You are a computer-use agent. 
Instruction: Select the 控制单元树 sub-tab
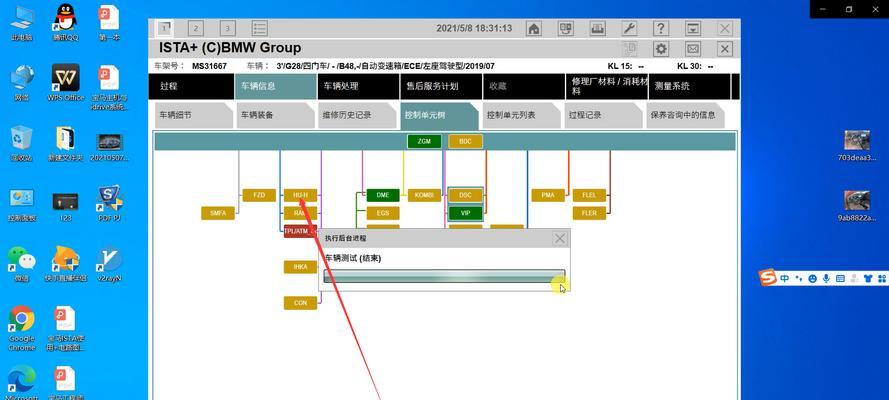(439, 115)
